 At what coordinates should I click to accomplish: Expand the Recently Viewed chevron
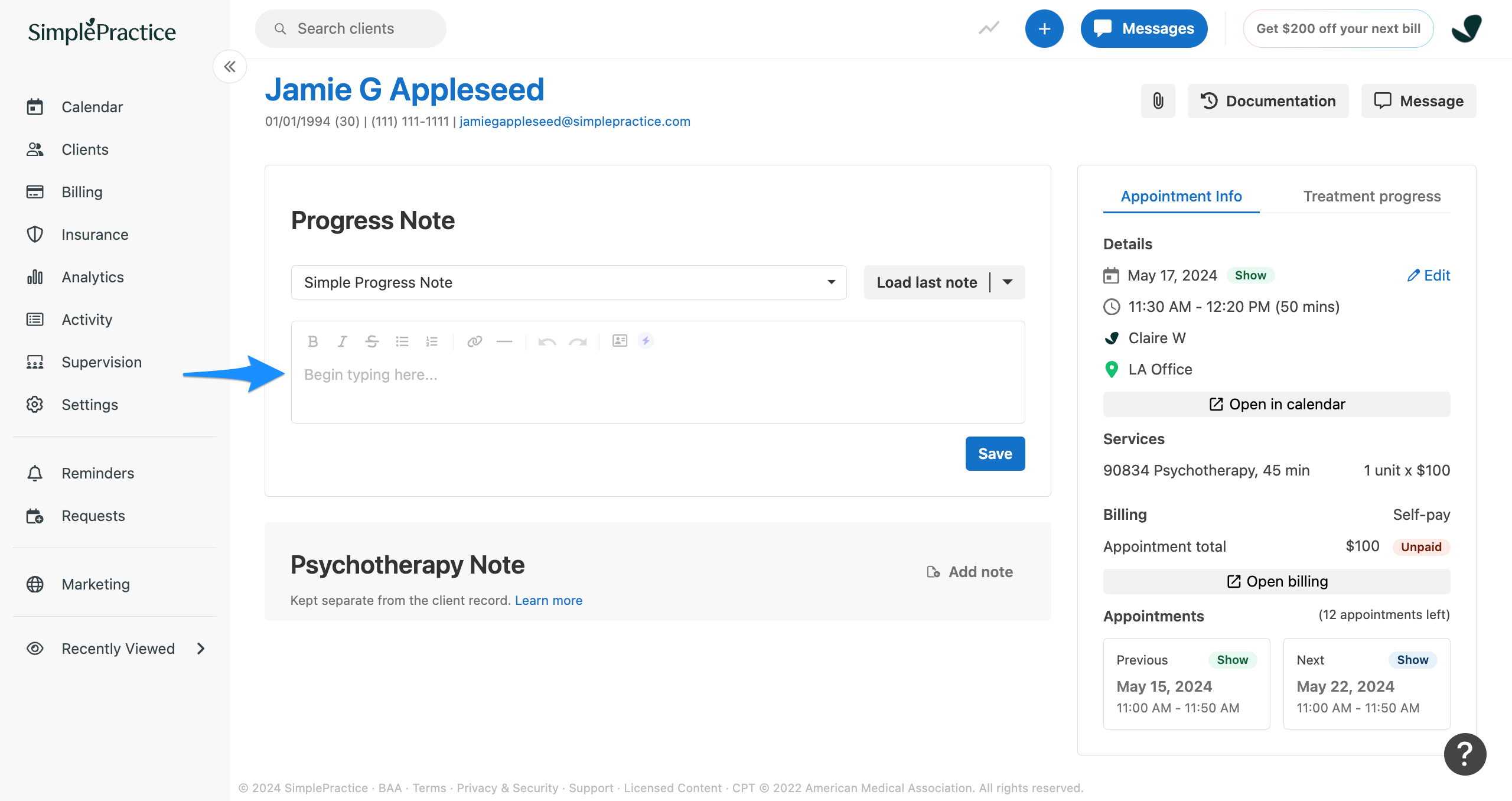[201, 649]
